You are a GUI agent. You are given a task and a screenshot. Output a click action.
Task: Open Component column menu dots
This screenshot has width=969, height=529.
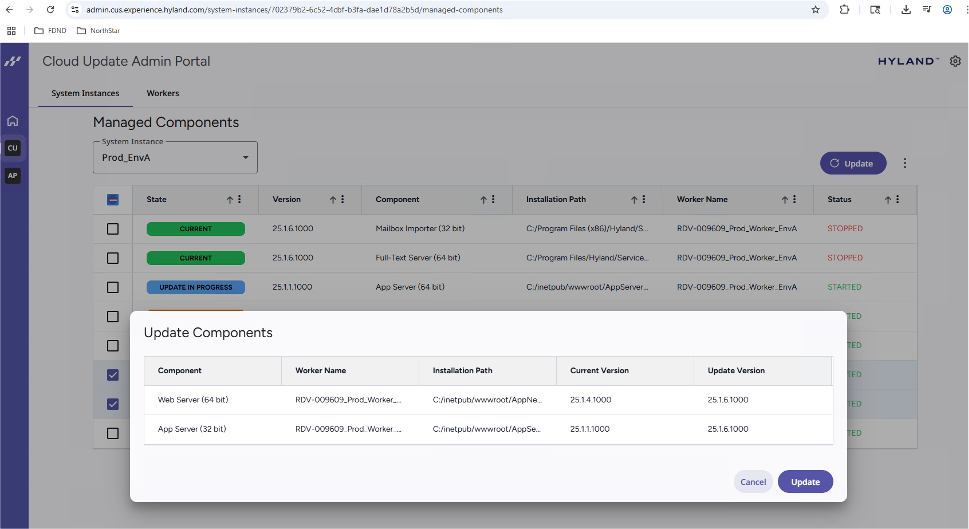tap(493, 200)
